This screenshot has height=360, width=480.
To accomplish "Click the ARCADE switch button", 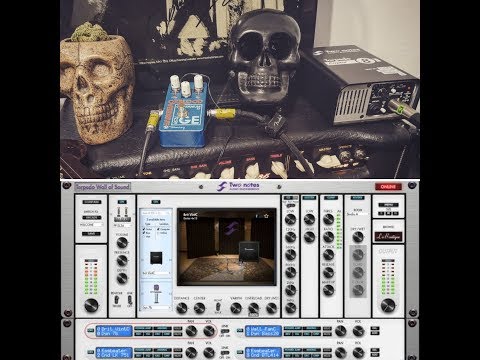I will click(92, 218).
